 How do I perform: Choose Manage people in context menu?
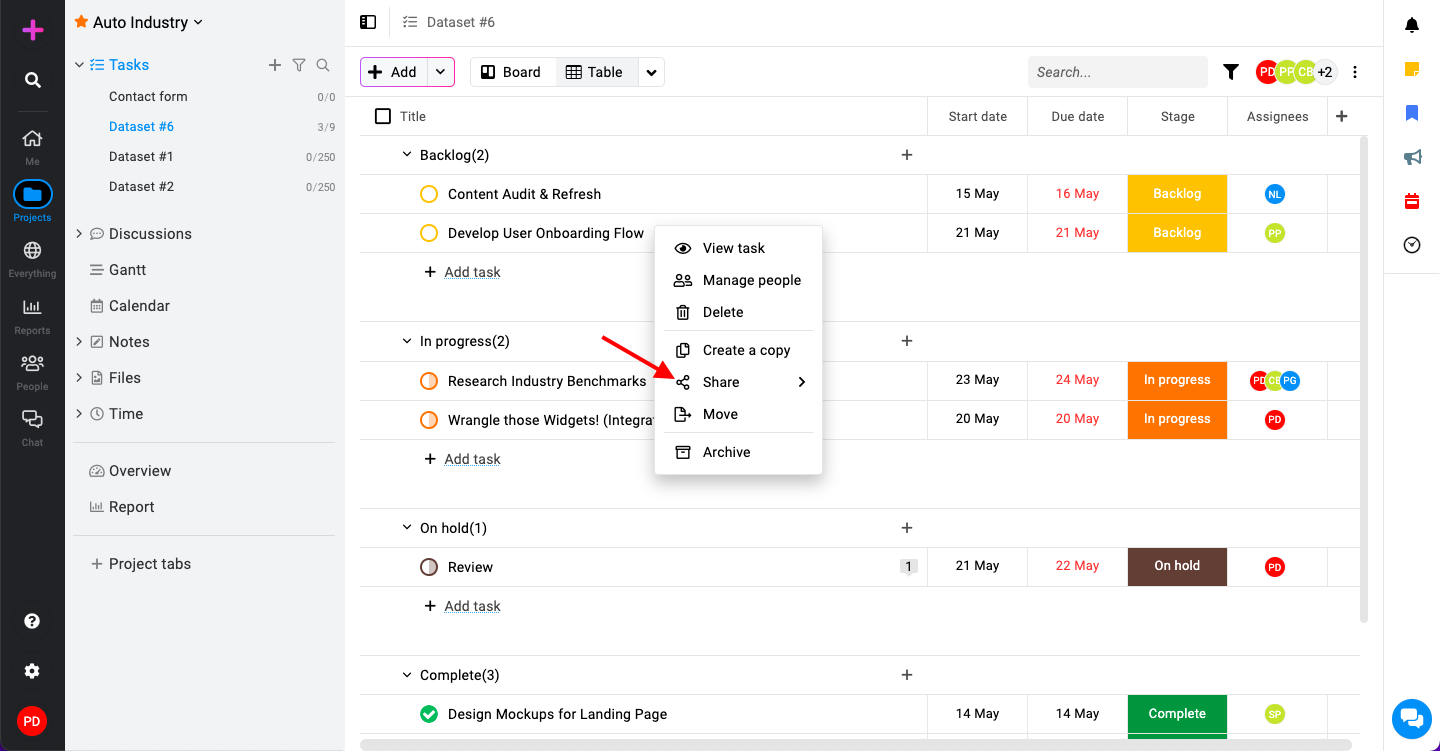tap(738, 280)
